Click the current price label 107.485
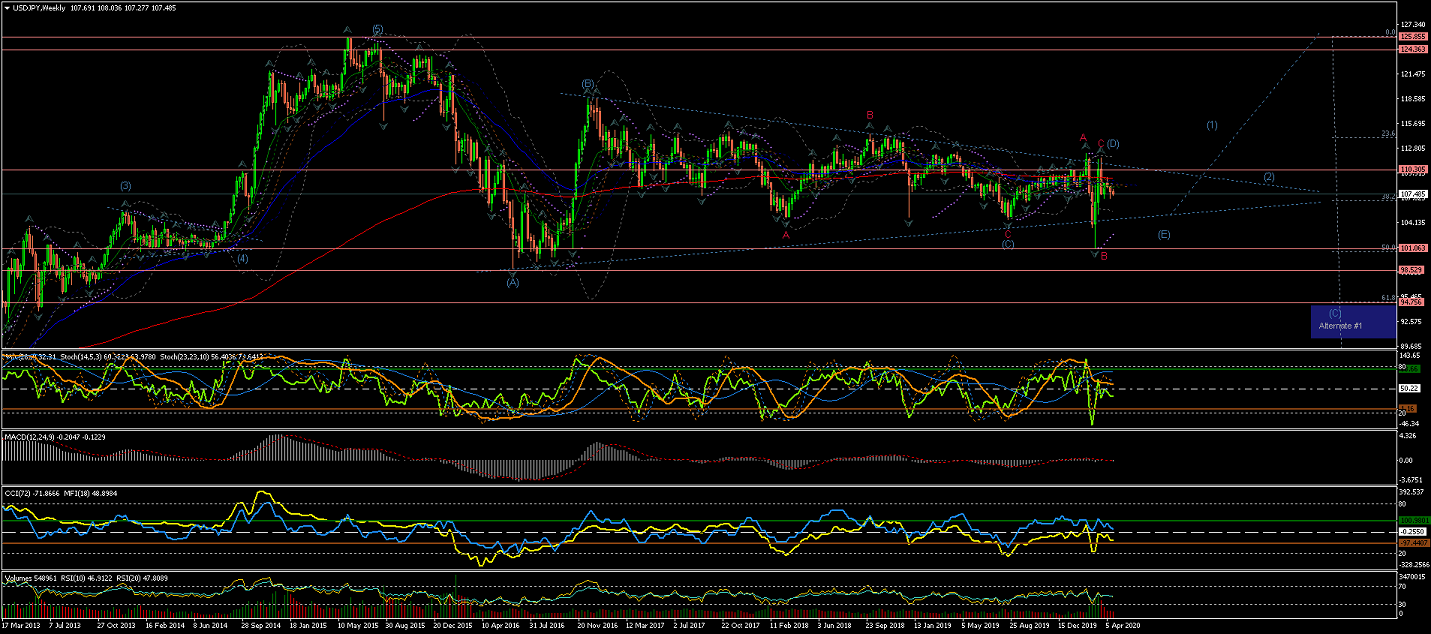1431x634 pixels. [x=1411, y=194]
